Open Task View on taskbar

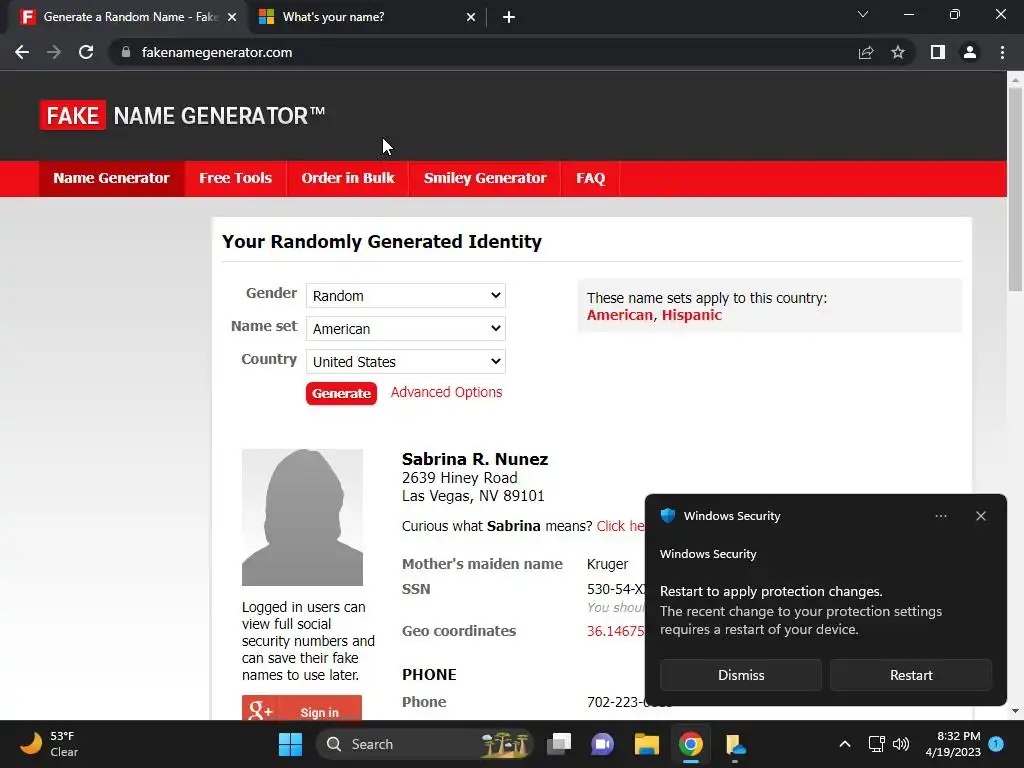pyautogui.click(x=559, y=744)
